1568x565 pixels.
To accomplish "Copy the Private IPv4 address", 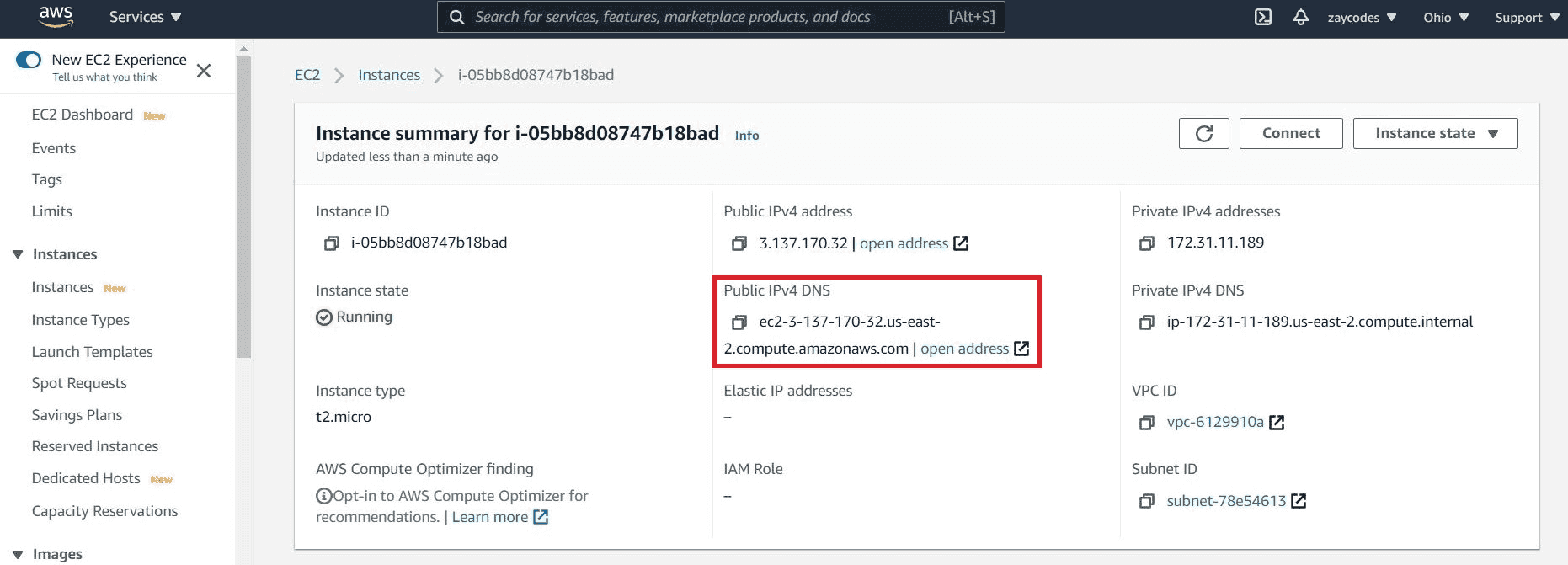I will pos(1146,243).
